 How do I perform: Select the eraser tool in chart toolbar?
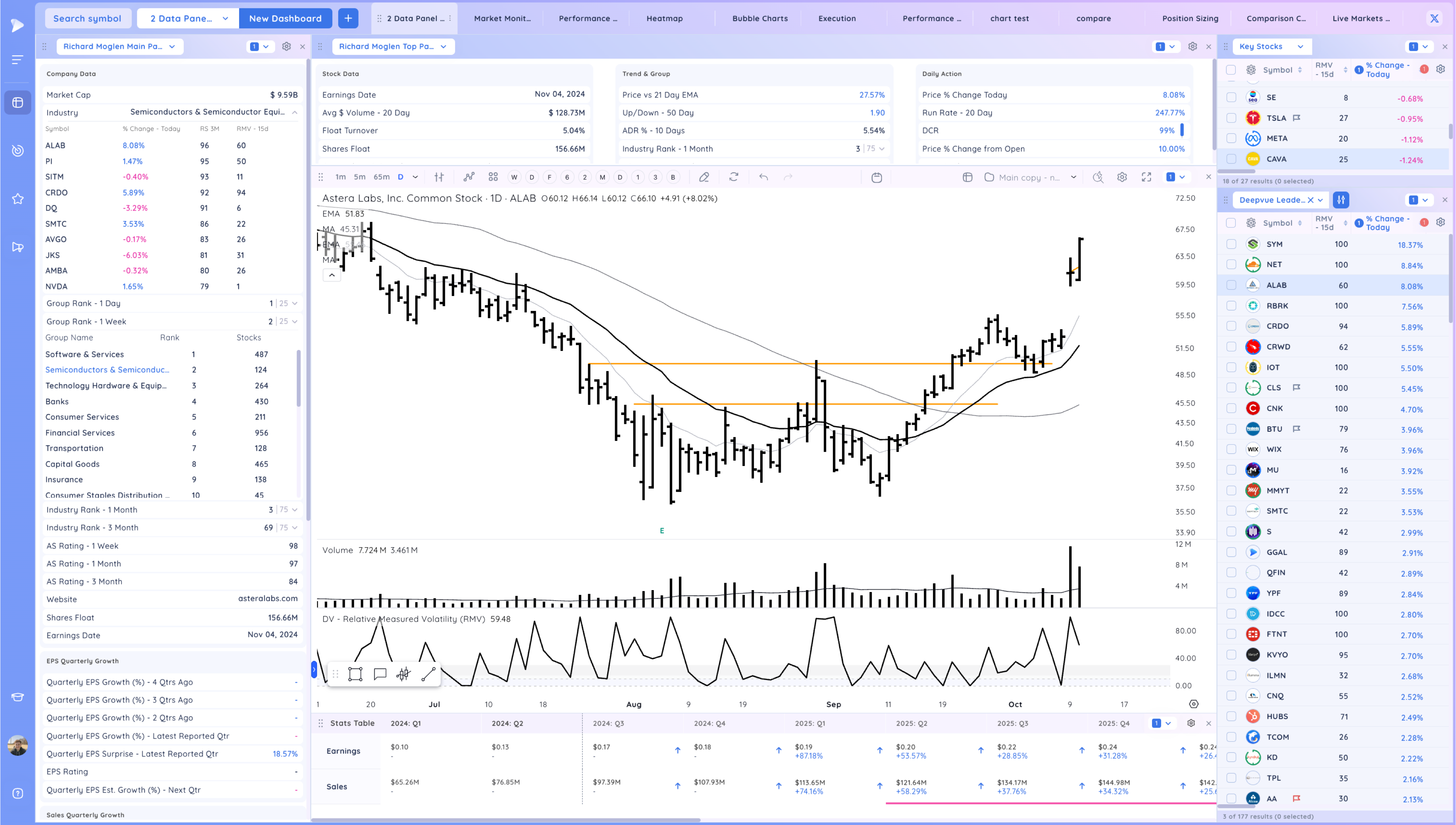(x=704, y=177)
